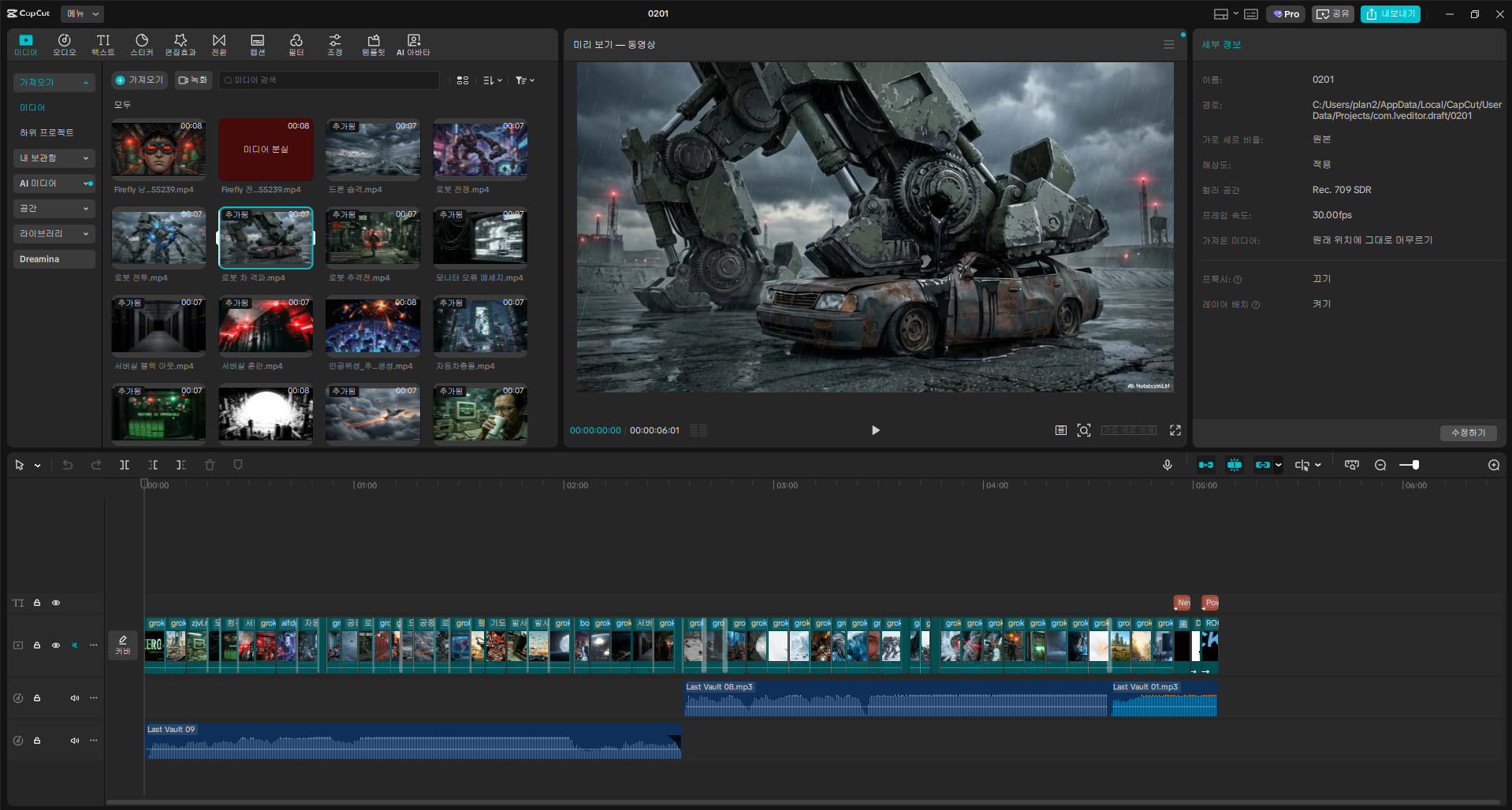Click the fullscreen preview icon
This screenshot has width=1512, height=810.
(1175, 430)
